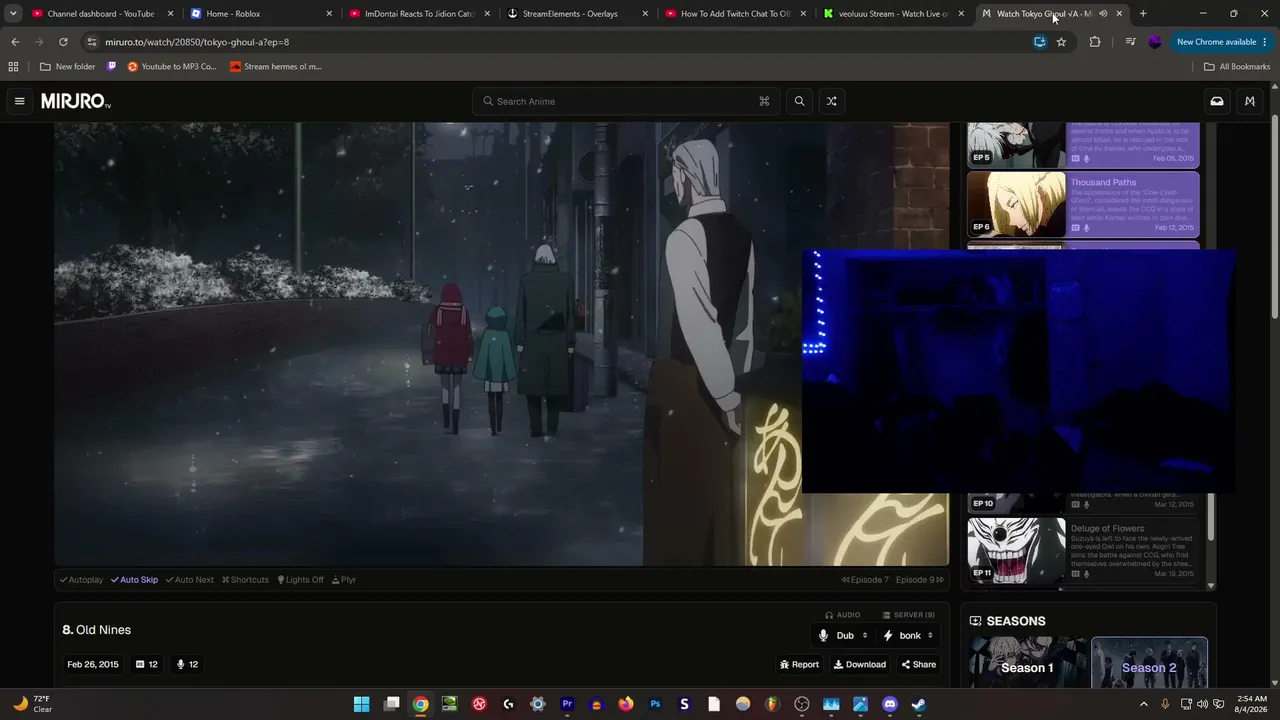The image size is (1280, 720).
Task: Open the Miruro hamburger sidebar menu
Action: point(19,101)
